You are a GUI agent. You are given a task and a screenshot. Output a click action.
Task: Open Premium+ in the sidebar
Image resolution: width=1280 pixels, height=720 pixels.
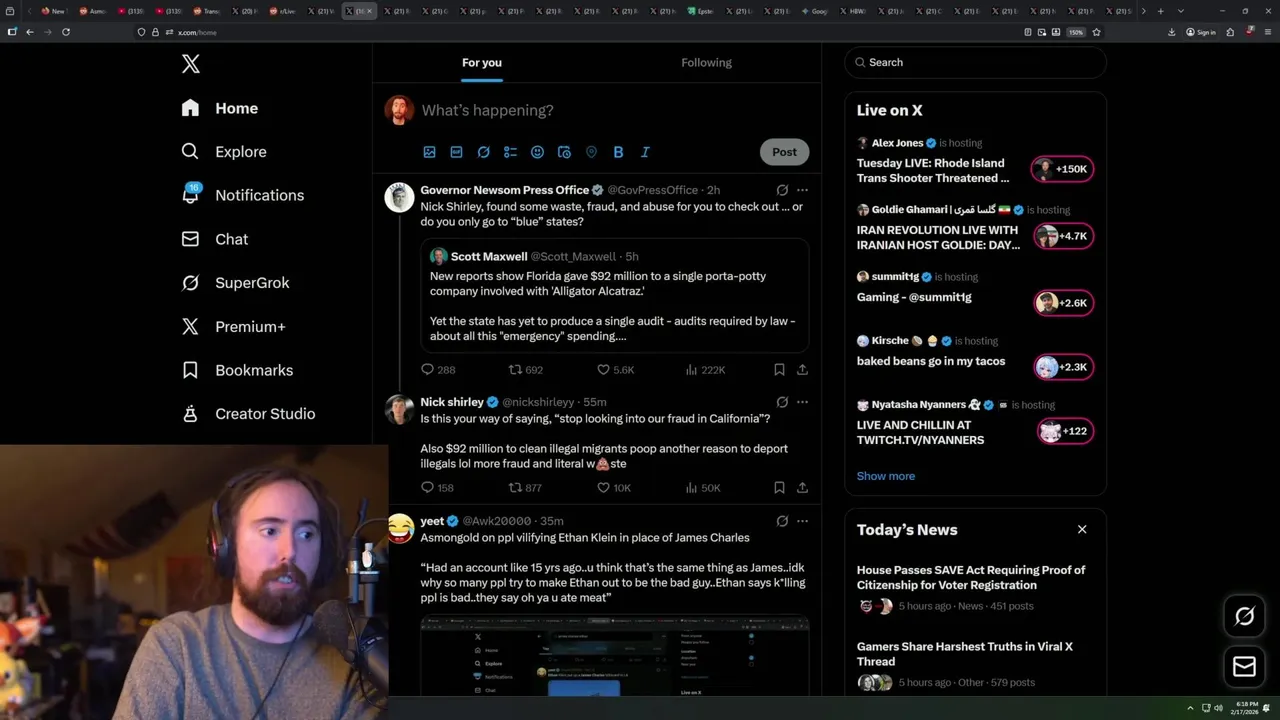tap(233, 327)
